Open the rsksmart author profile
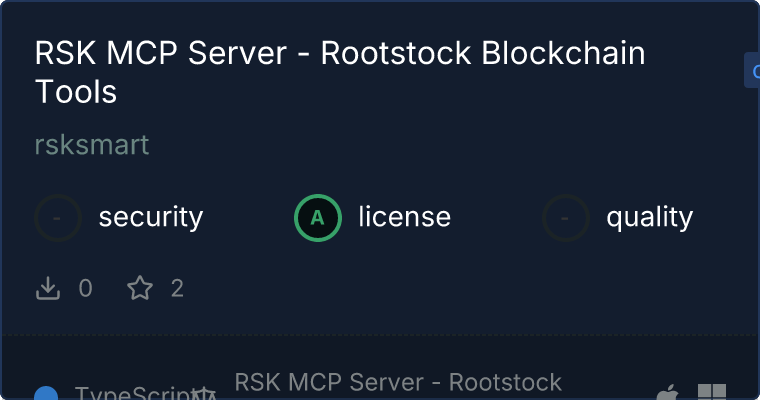The height and width of the screenshot is (400, 760). point(91,145)
